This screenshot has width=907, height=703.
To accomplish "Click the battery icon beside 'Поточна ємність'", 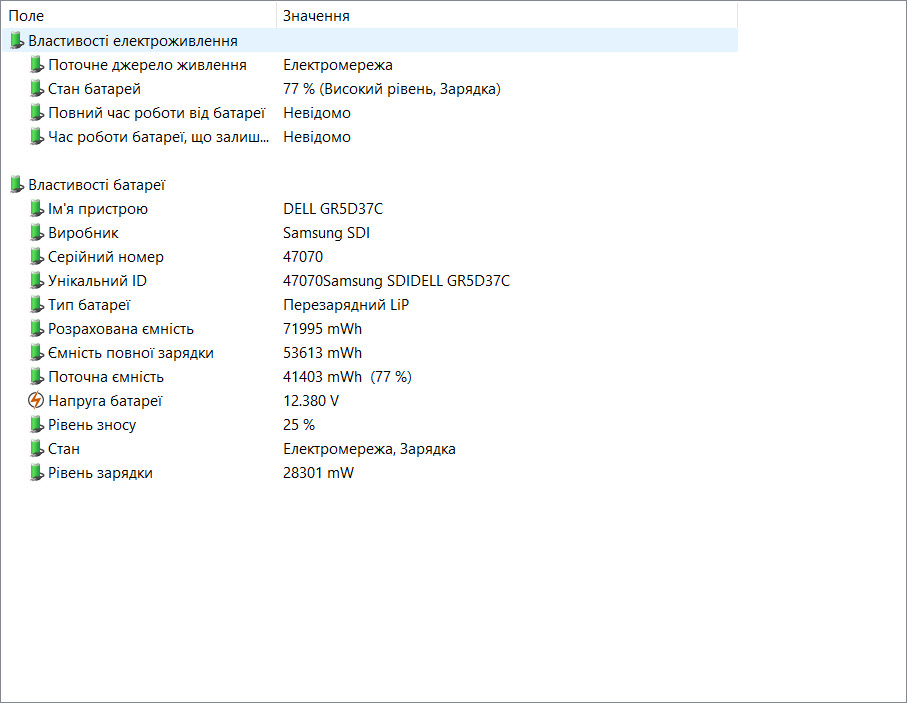I will (36, 377).
